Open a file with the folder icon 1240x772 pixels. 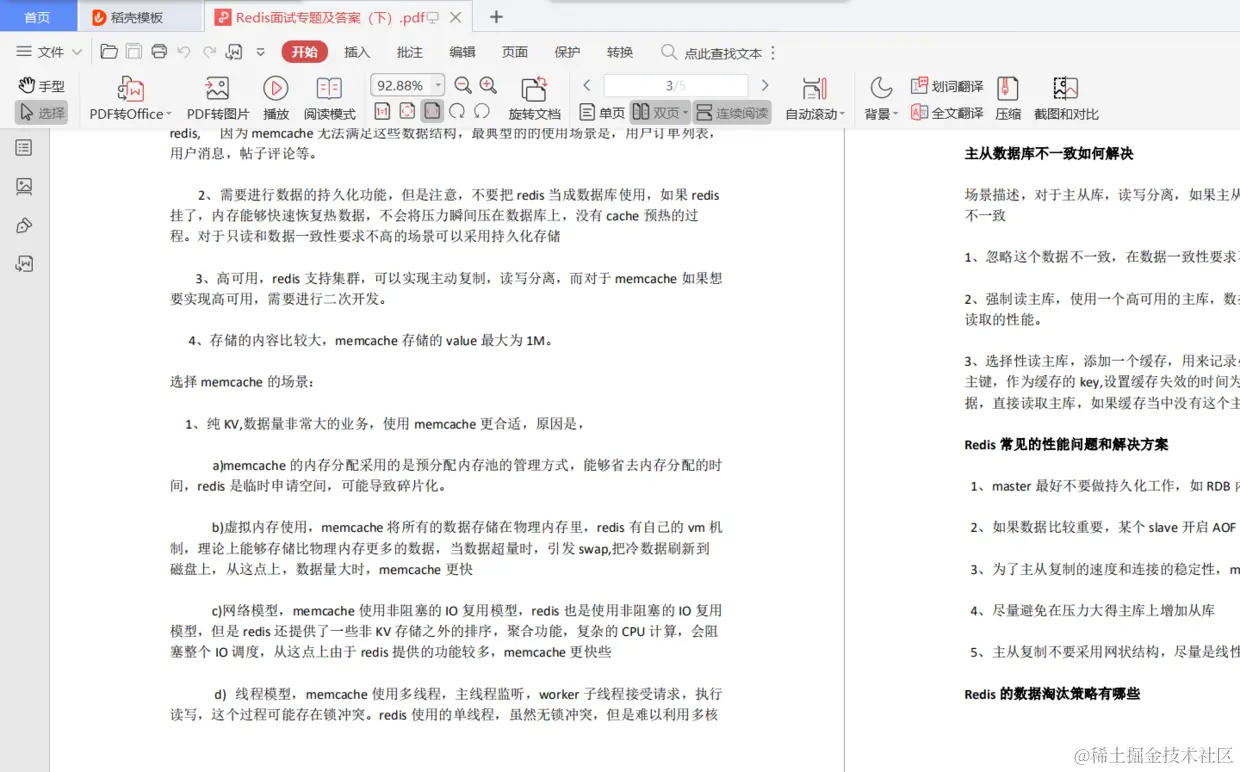coord(109,52)
